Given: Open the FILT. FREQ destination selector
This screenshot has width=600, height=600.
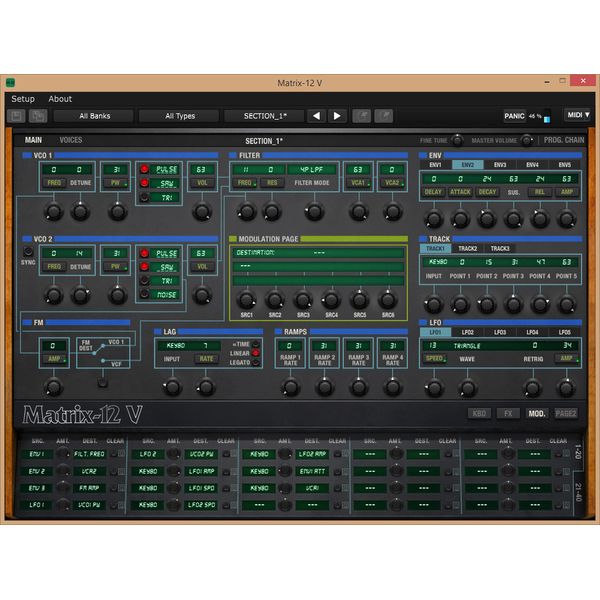Looking at the screenshot, I should (x=89, y=454).
